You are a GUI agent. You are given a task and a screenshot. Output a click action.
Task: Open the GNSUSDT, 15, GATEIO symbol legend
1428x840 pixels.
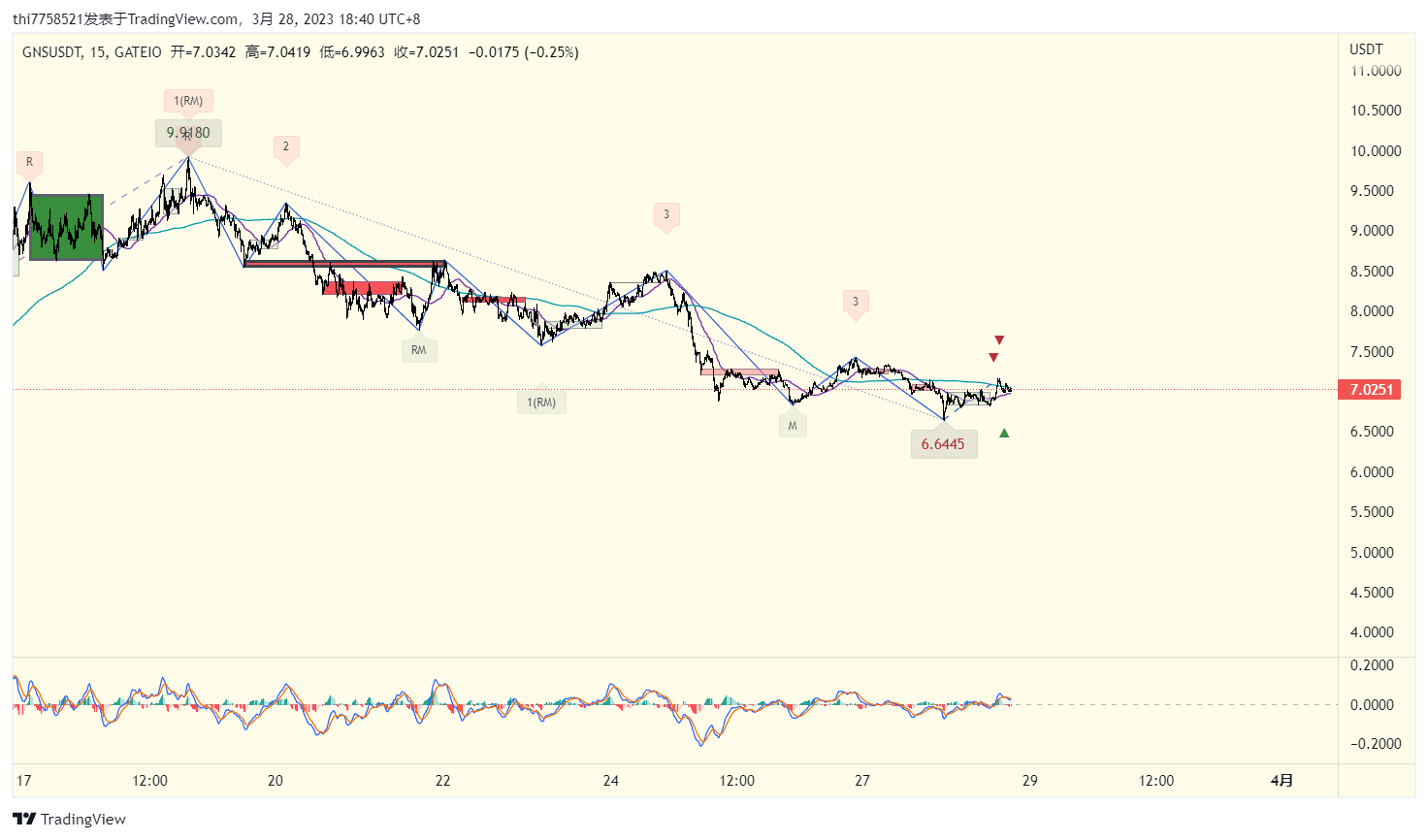click(x=92, y=52)
